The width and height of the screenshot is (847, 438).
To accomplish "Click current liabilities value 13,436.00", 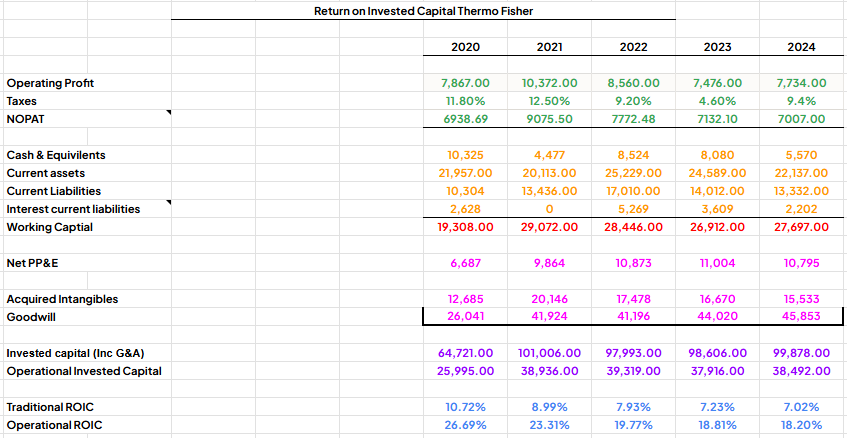I will pos(549,191).
